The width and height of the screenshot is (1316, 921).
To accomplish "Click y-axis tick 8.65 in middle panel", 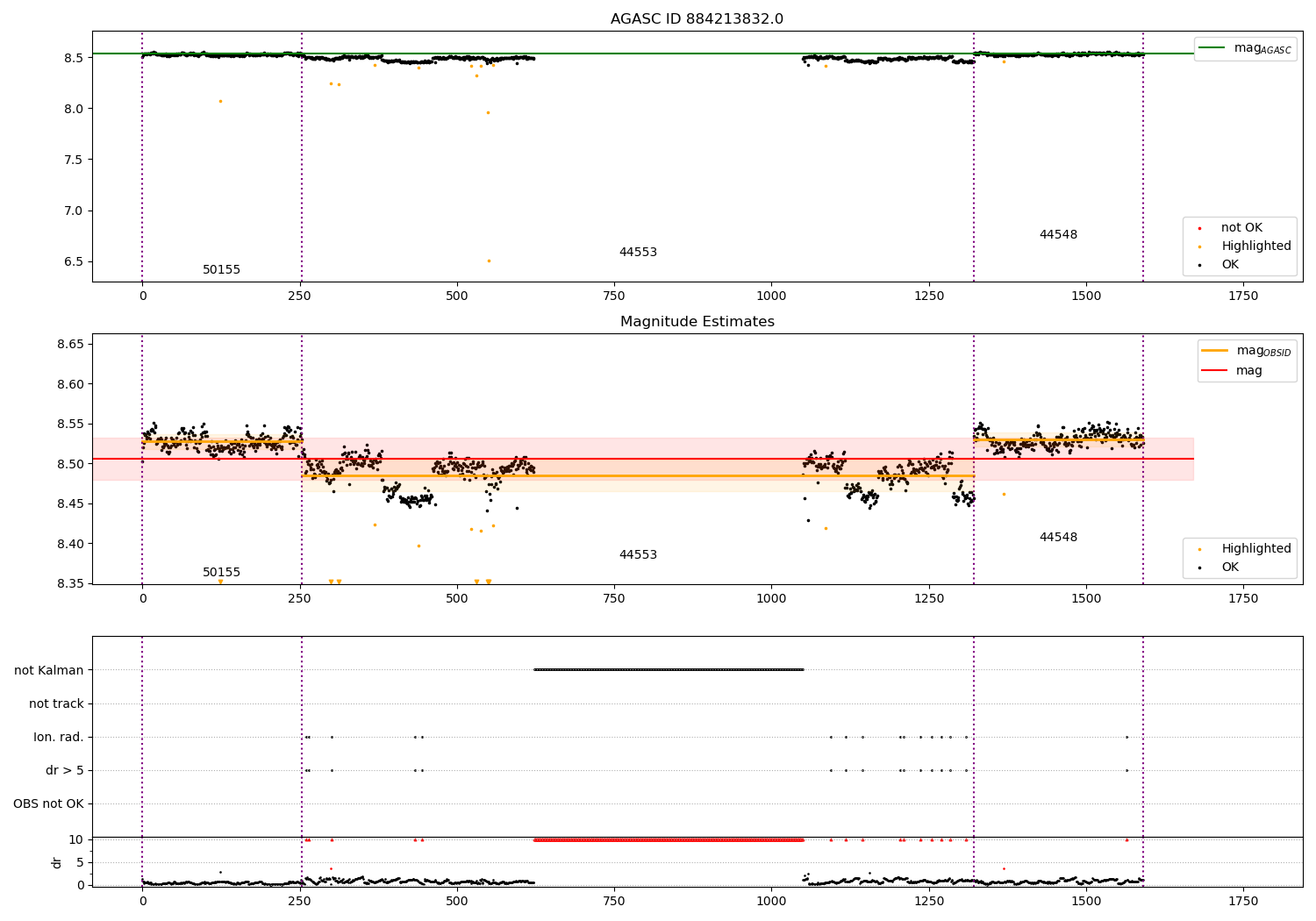I will click(70, 344).
